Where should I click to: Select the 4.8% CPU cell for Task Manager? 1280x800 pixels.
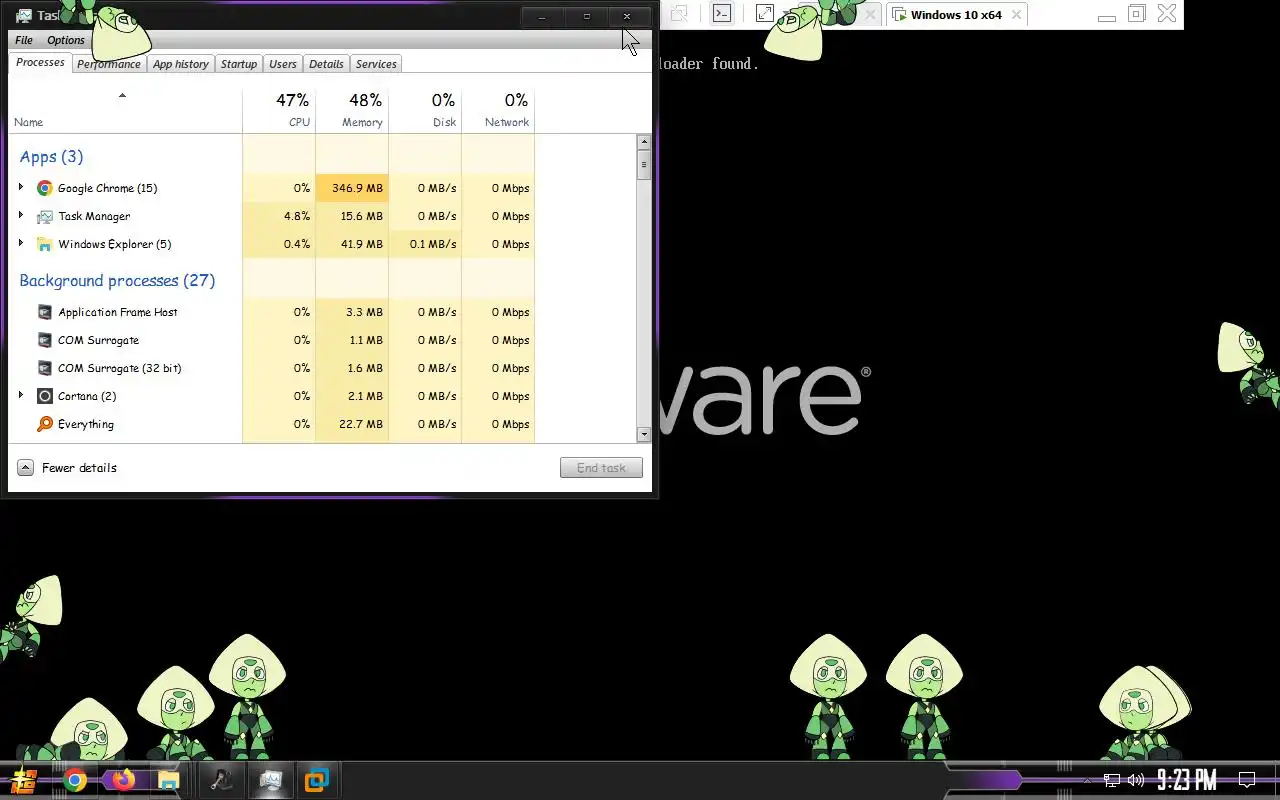[x=279, y=216]
